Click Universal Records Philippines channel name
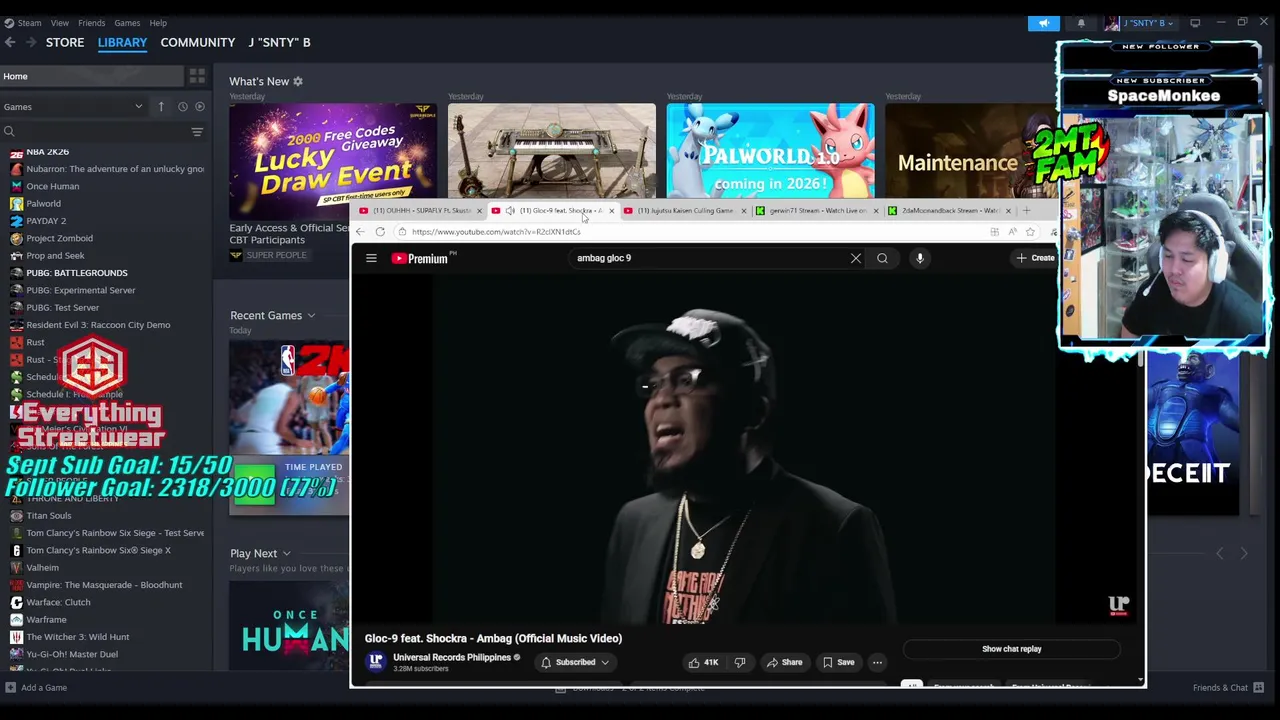This screenshot has width=1280, height=720. (452, 657)
